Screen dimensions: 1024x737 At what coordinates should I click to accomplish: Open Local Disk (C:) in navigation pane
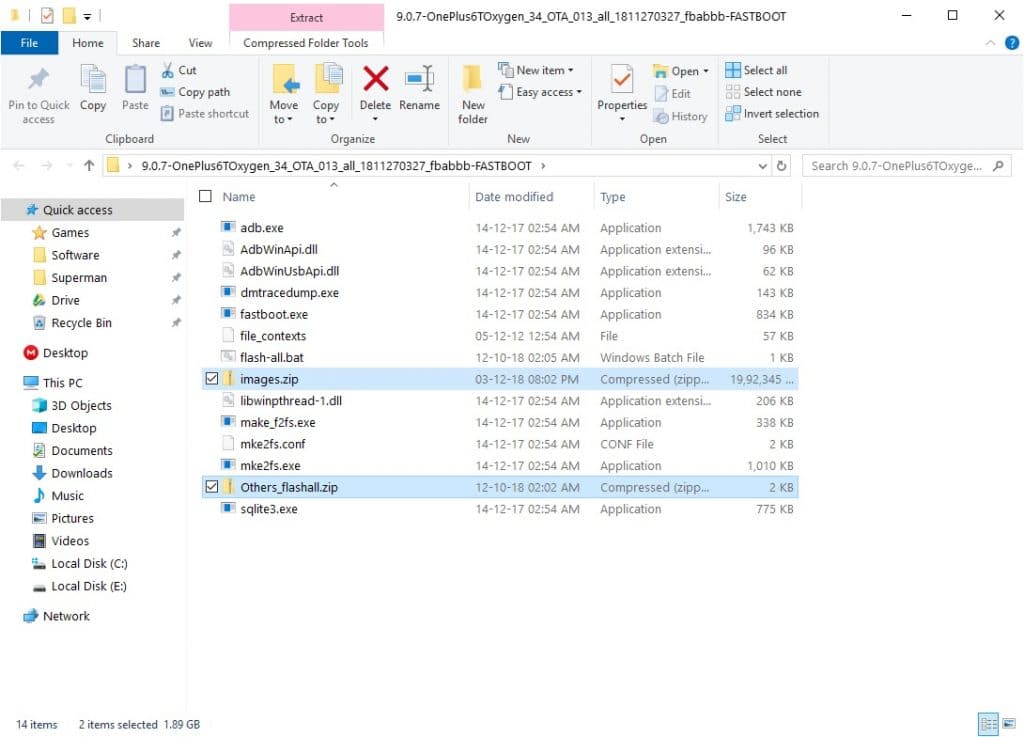[x=89, y=563]
